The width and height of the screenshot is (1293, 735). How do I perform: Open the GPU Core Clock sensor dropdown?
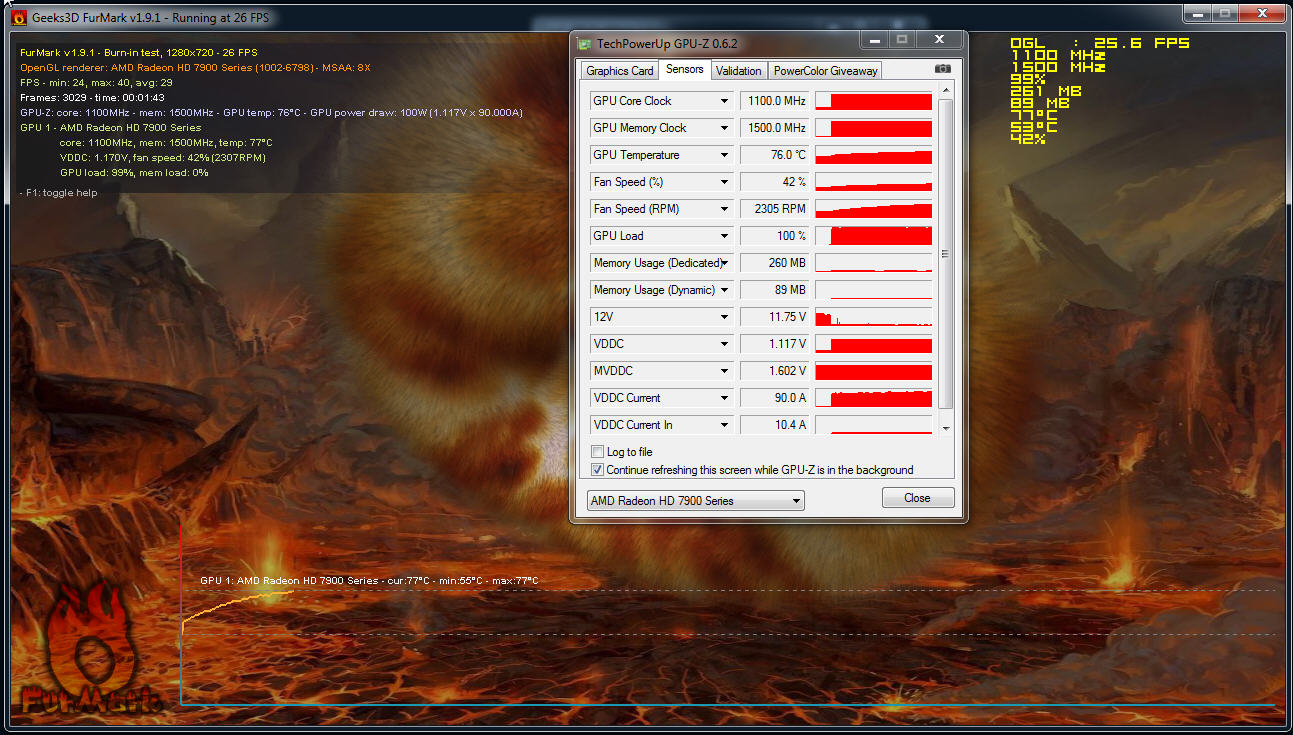click(724, 101)
